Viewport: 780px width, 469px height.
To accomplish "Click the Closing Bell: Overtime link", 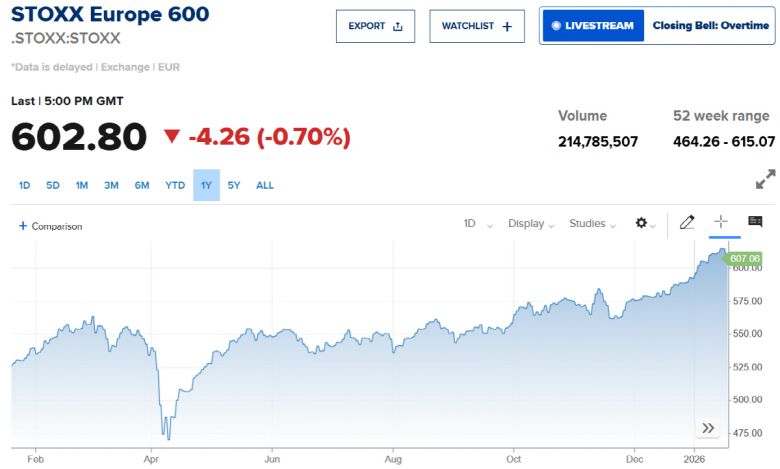I will [x=711, y=26].
